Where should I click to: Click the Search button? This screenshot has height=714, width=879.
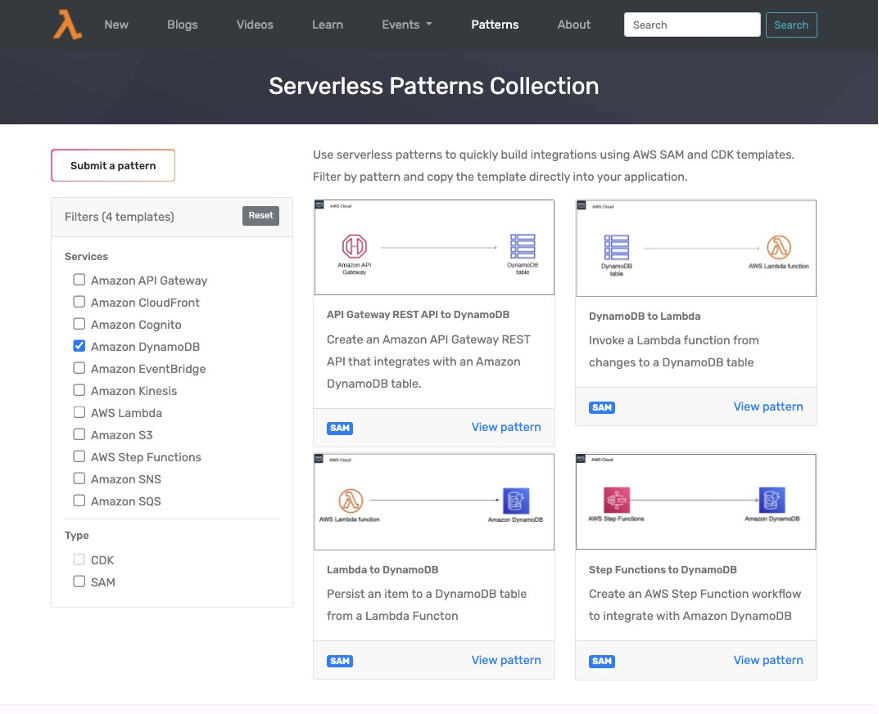[791, 25]
